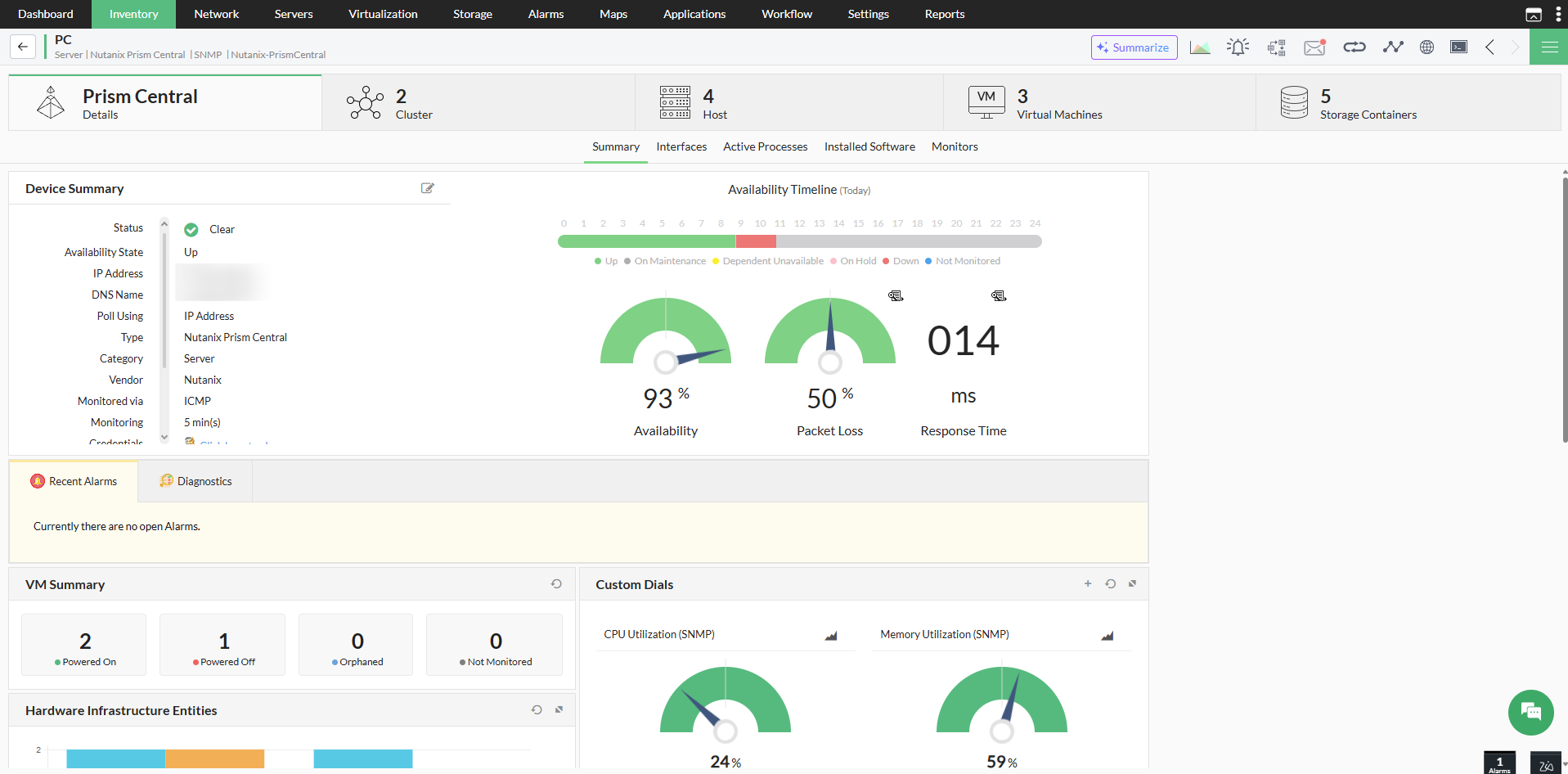The width and height of the screenshot is (1568, 774).
Task: Open the green chat support bubble
Action: (x=1530, y=713)
